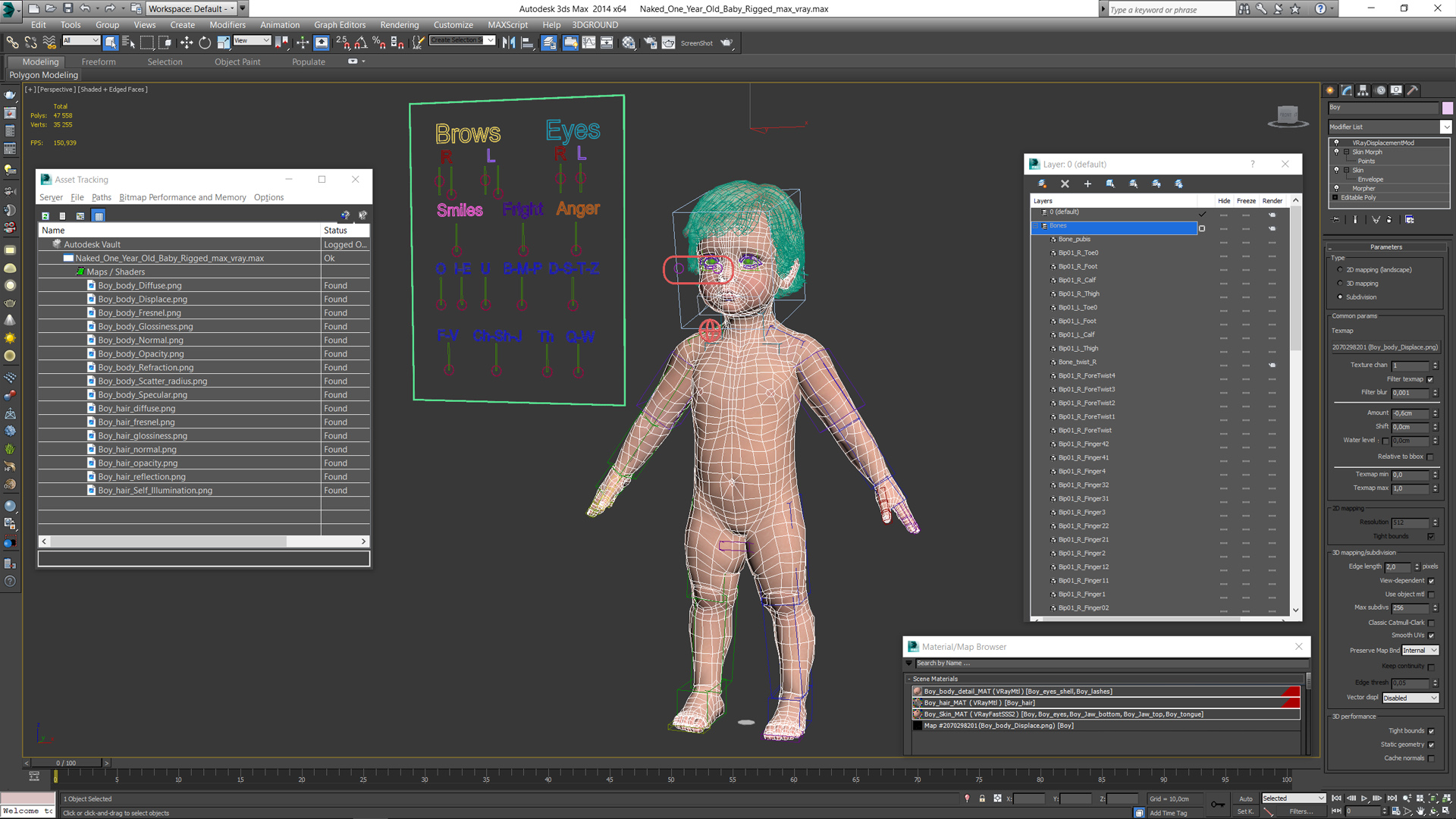The width and height of the screenshot is (1456, 819).
Task: Collapse the Skin Morph stack entry
Action: coord(1347,152)
